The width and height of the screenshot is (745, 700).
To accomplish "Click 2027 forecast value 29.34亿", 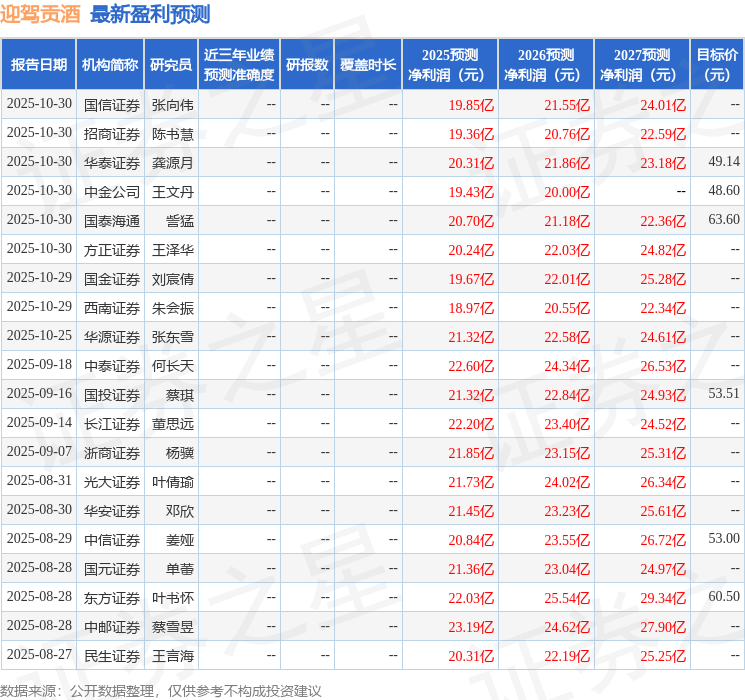I will (663, 598).
